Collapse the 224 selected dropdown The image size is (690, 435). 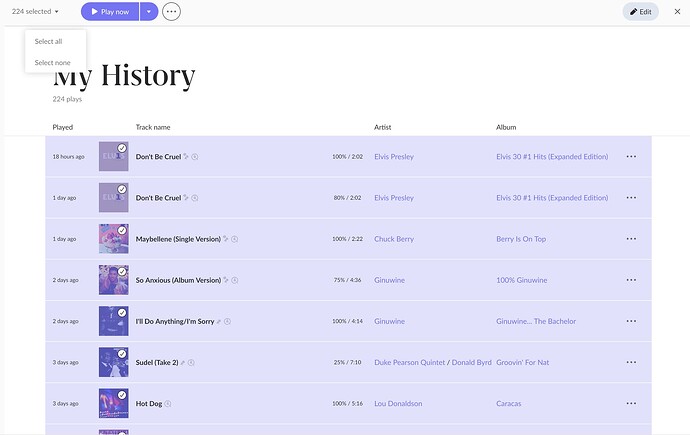(x=35, y=11)
